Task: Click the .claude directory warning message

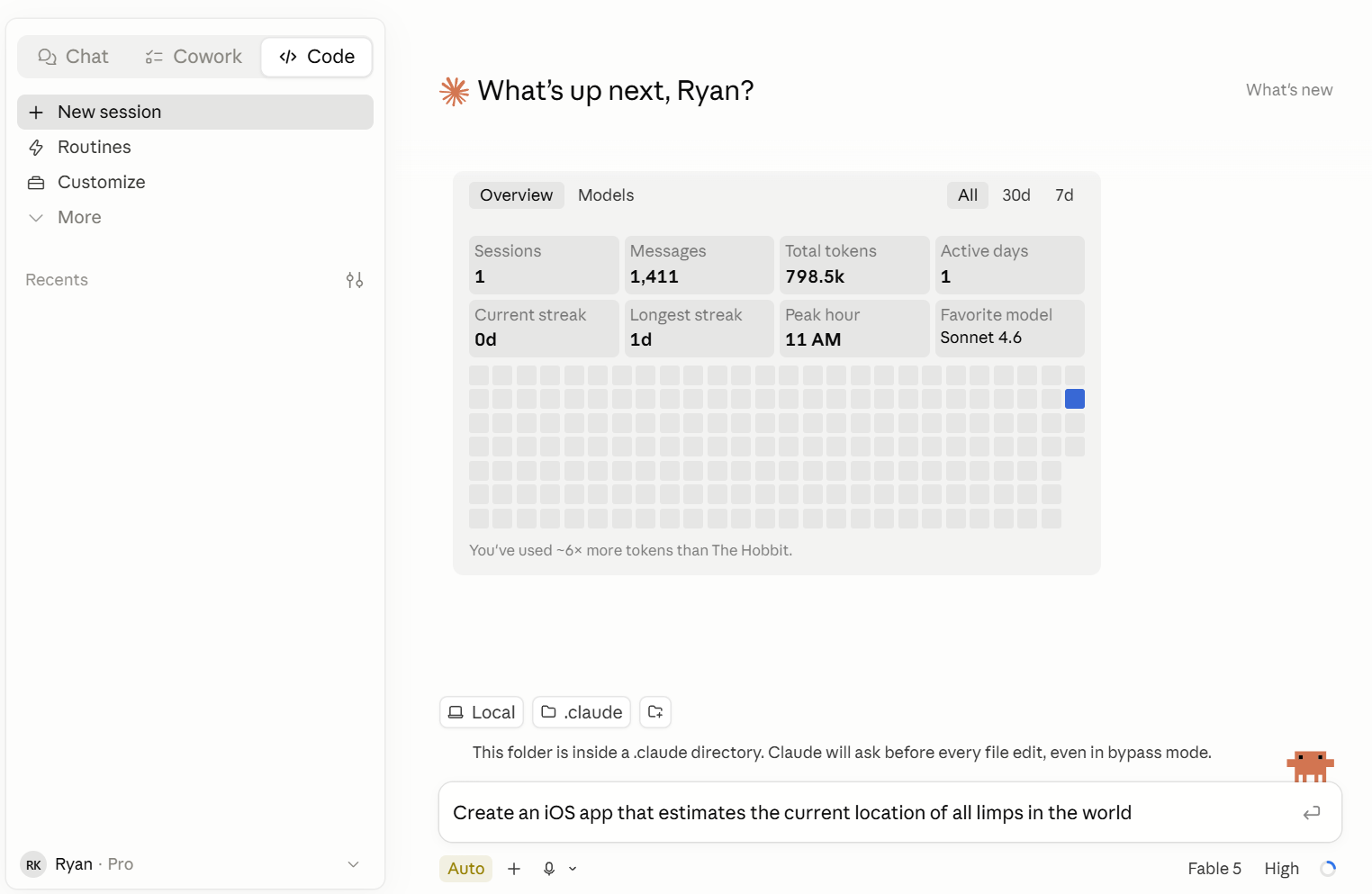Action: (x=842, y=753)
